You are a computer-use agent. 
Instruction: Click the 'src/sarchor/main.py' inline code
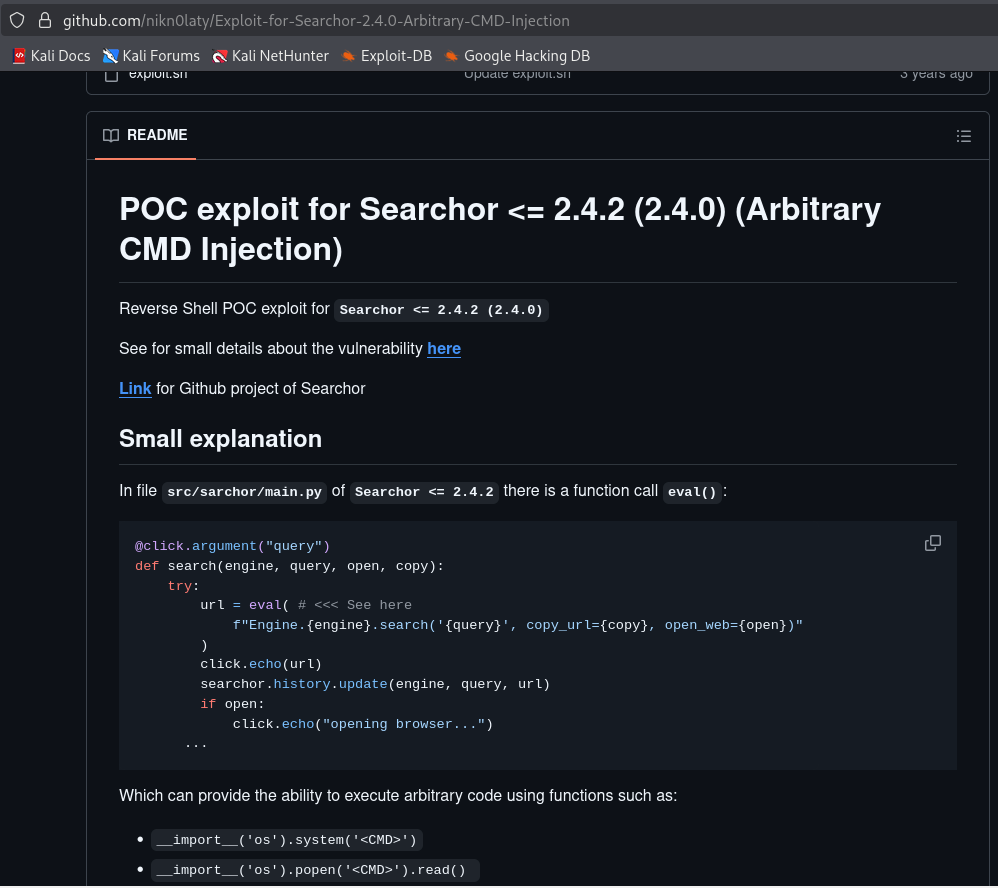click(244, 492)
